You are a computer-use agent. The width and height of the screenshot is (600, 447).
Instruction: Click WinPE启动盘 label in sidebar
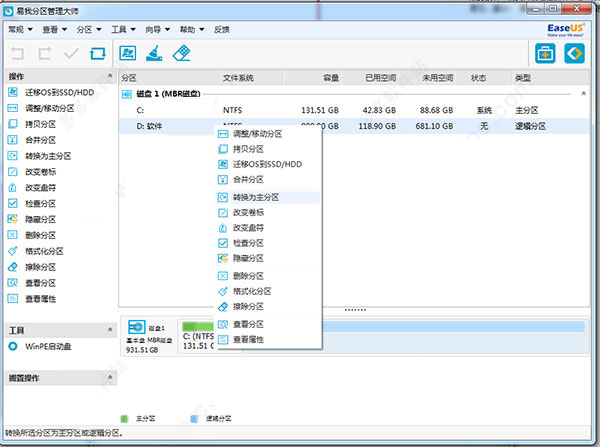click(48, 346)
